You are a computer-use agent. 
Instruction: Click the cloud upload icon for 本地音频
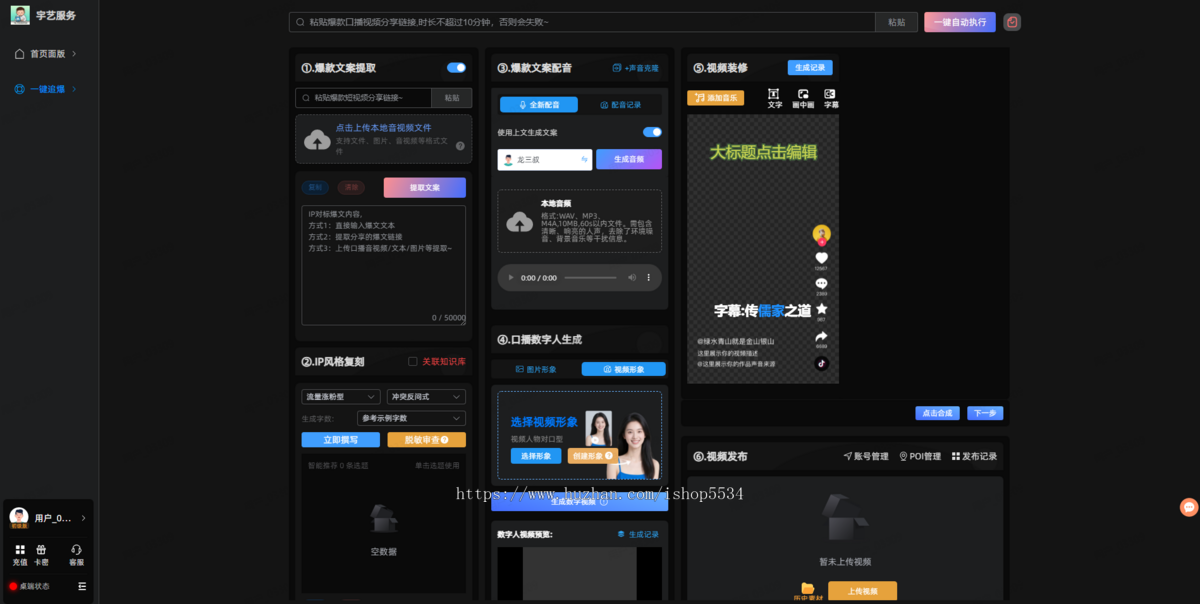(520, 222)
